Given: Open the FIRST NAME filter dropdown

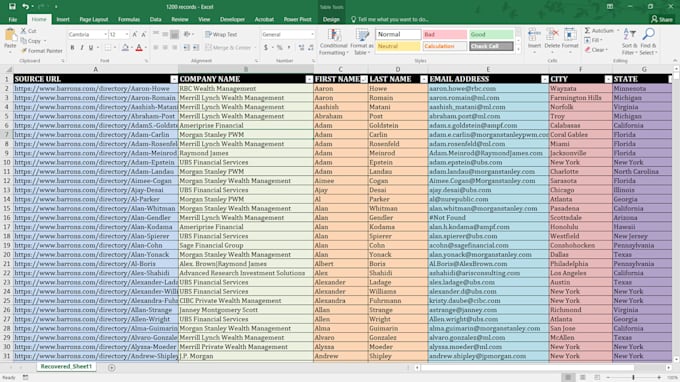Looking at the screenshot, I should 364,79.
